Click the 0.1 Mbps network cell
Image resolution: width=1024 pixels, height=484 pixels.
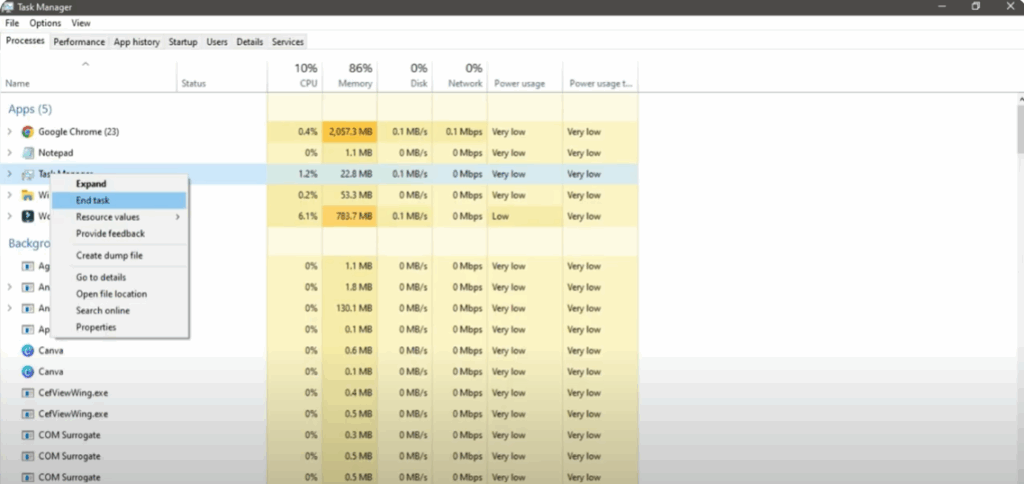pyautogui.click(x=460, y=132)
